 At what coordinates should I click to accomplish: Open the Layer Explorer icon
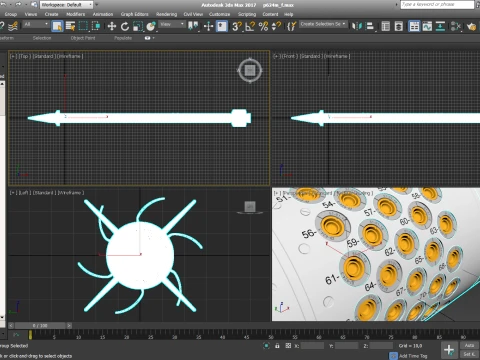coord(399,26)
